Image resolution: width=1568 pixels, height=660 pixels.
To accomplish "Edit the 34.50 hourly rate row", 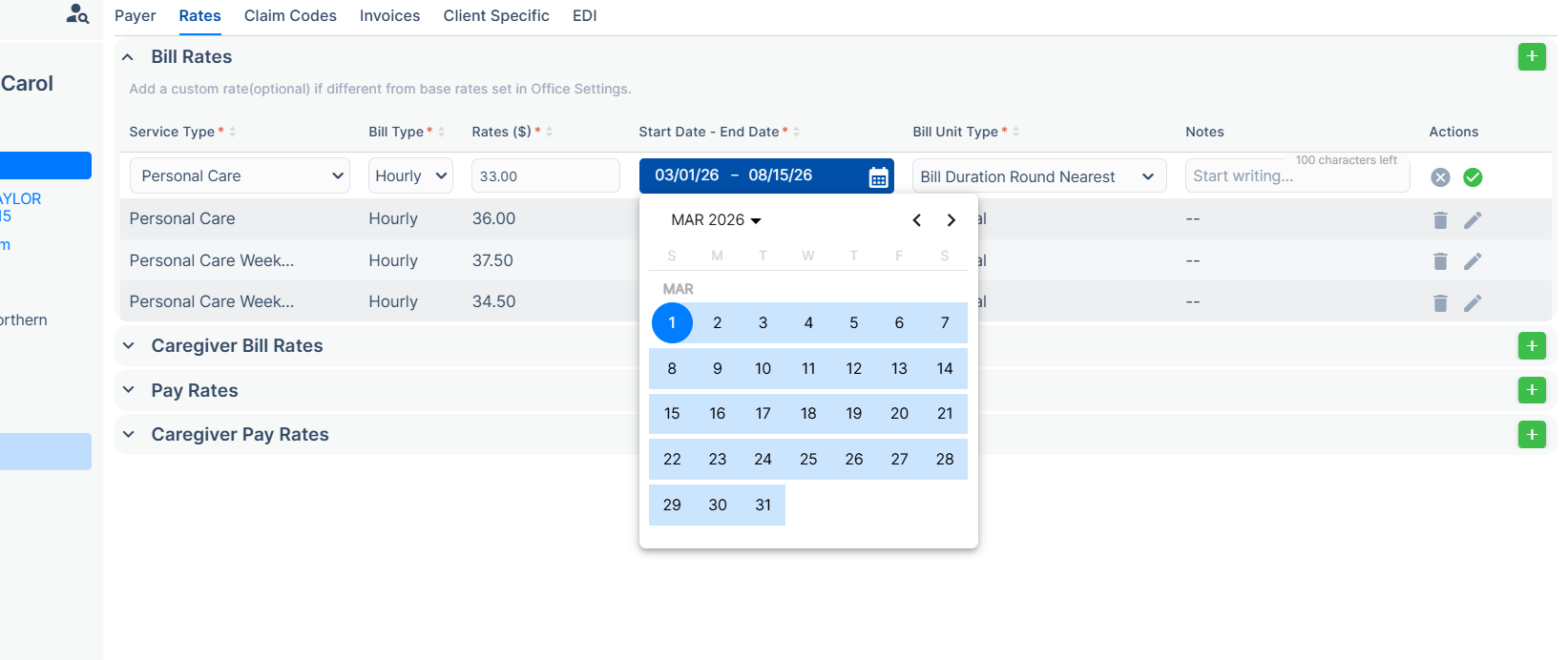I will point(1473,303).
